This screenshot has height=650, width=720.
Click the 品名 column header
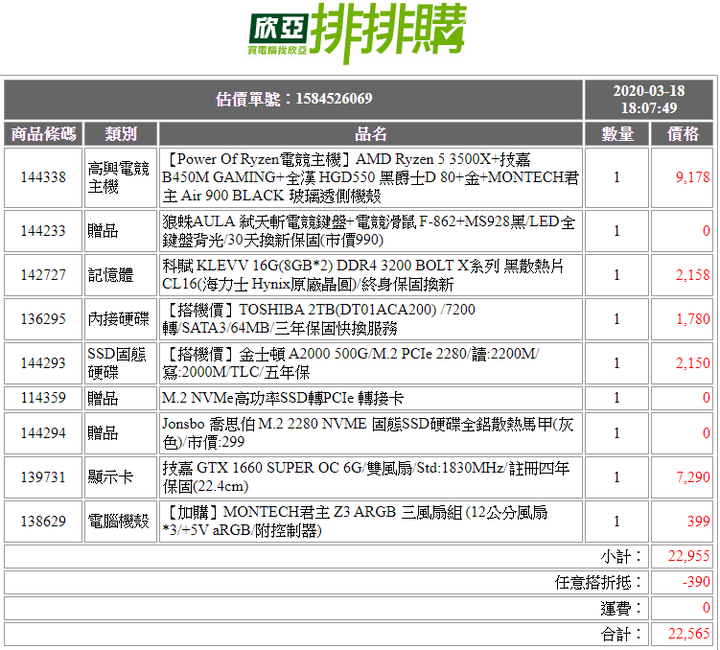click(371, 134)
